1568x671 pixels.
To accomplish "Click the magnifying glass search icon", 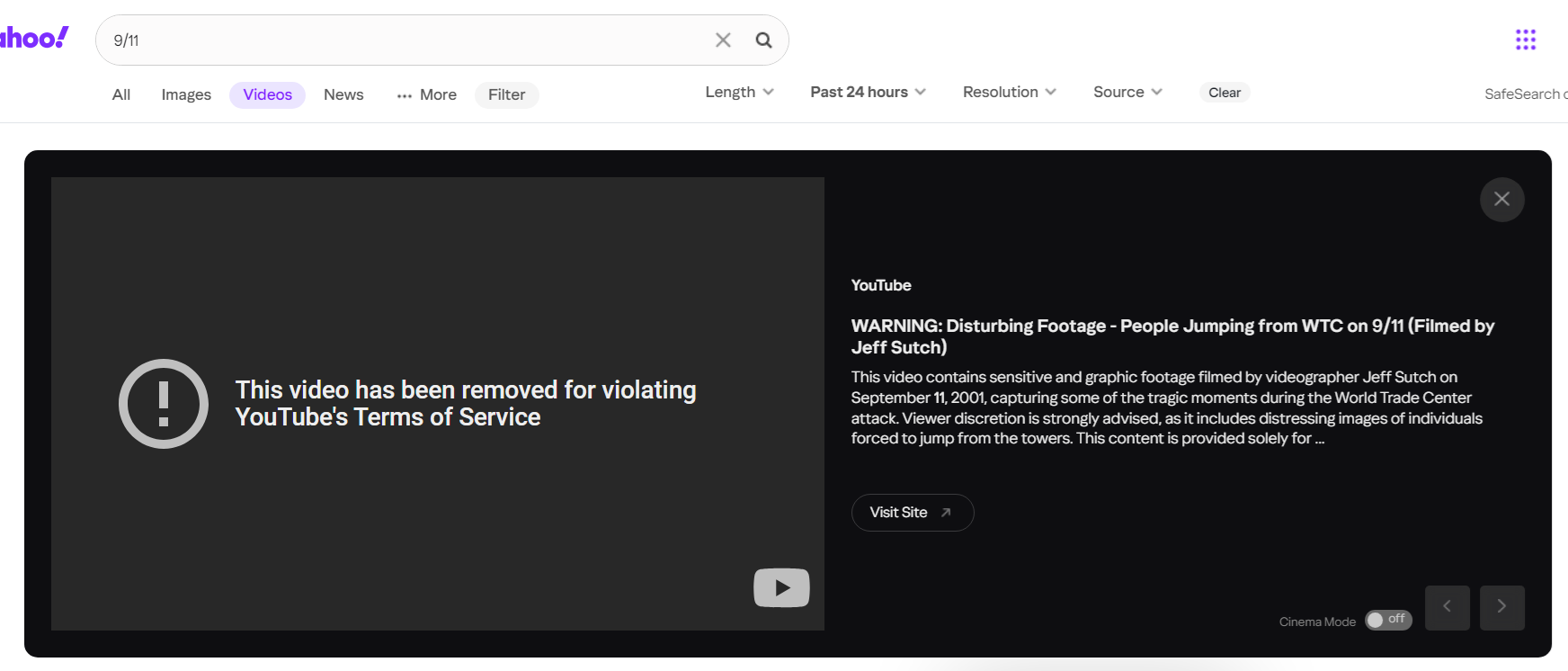I will pyautogui.click(x=763, y=40).
